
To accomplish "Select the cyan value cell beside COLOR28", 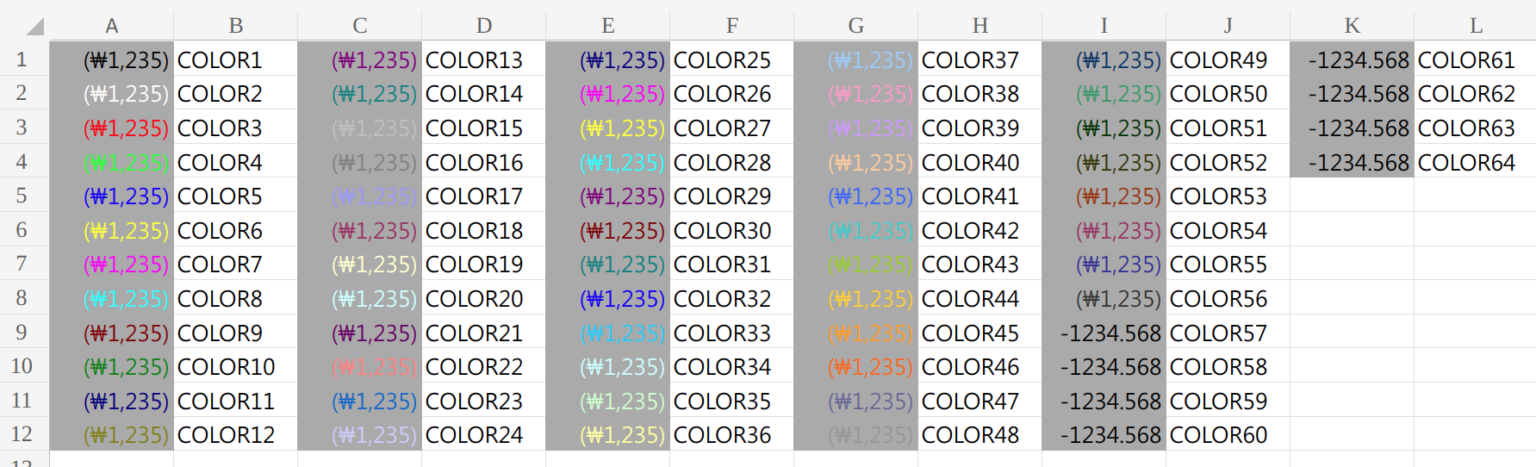I will click(x=608, y=162).
